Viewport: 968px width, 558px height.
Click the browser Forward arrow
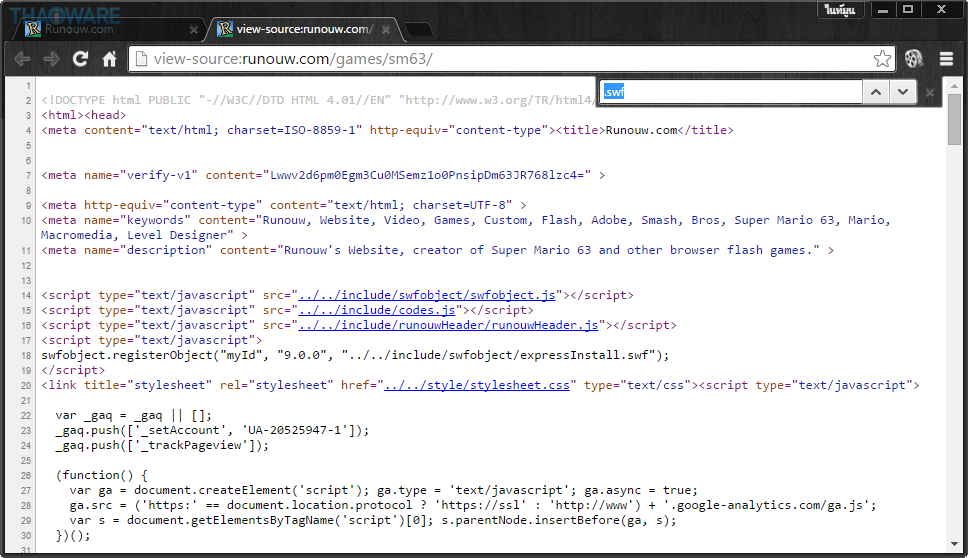click(x=51, y=59)
